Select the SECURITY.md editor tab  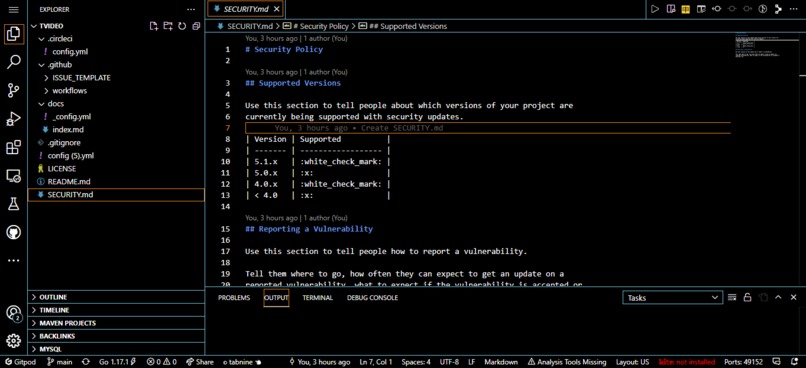tap(247, 9)
